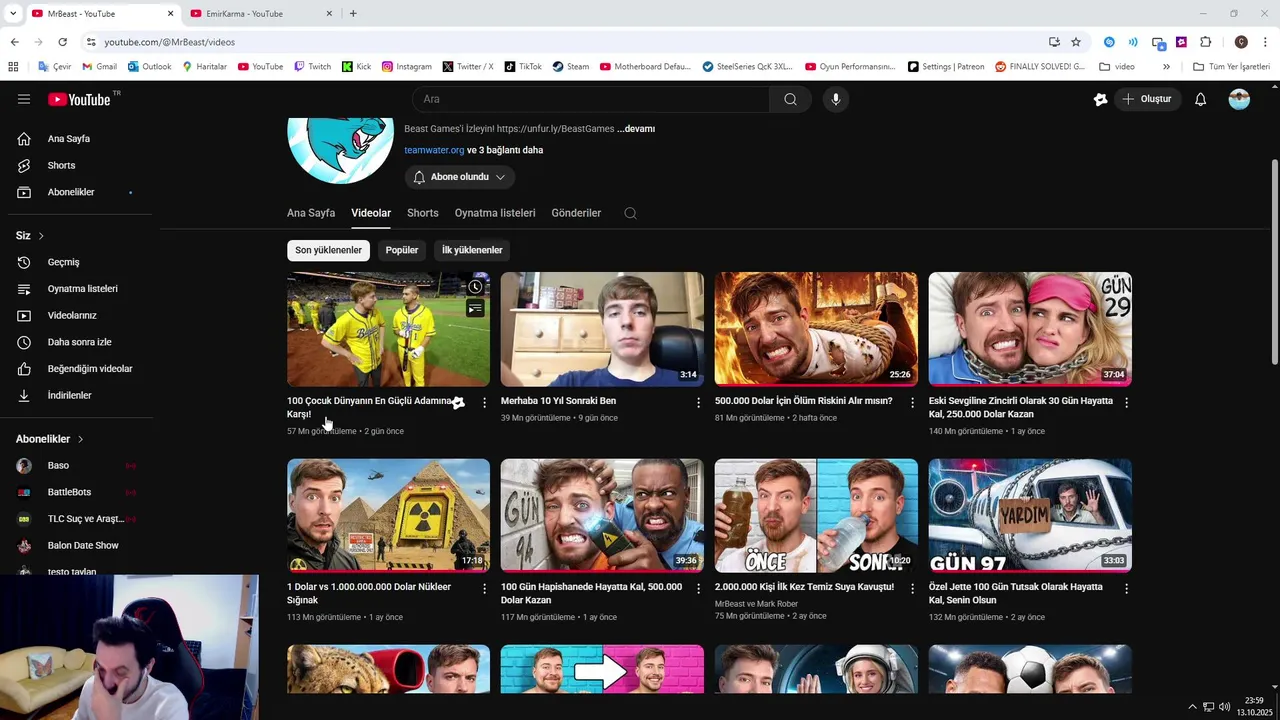This screenshot has height=720, width=1280.
Task: Open the video bookmarks folder
Action: [1117, 67]
